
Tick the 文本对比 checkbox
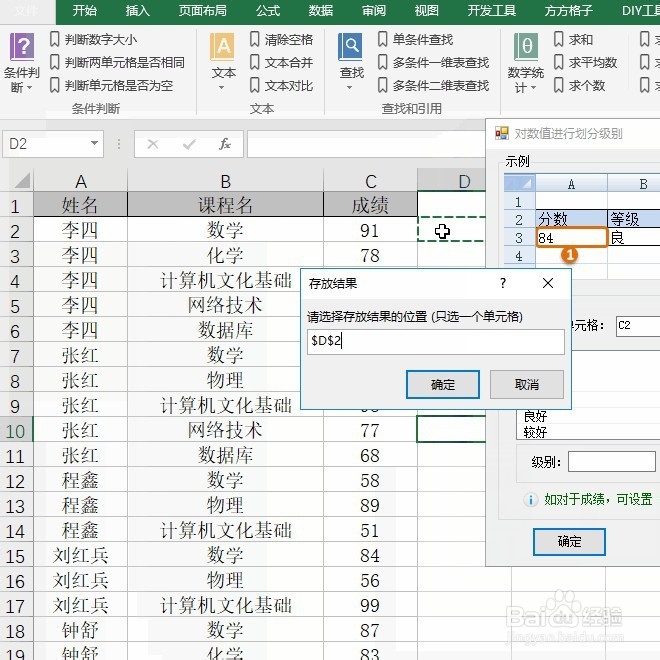coord(254,85)
